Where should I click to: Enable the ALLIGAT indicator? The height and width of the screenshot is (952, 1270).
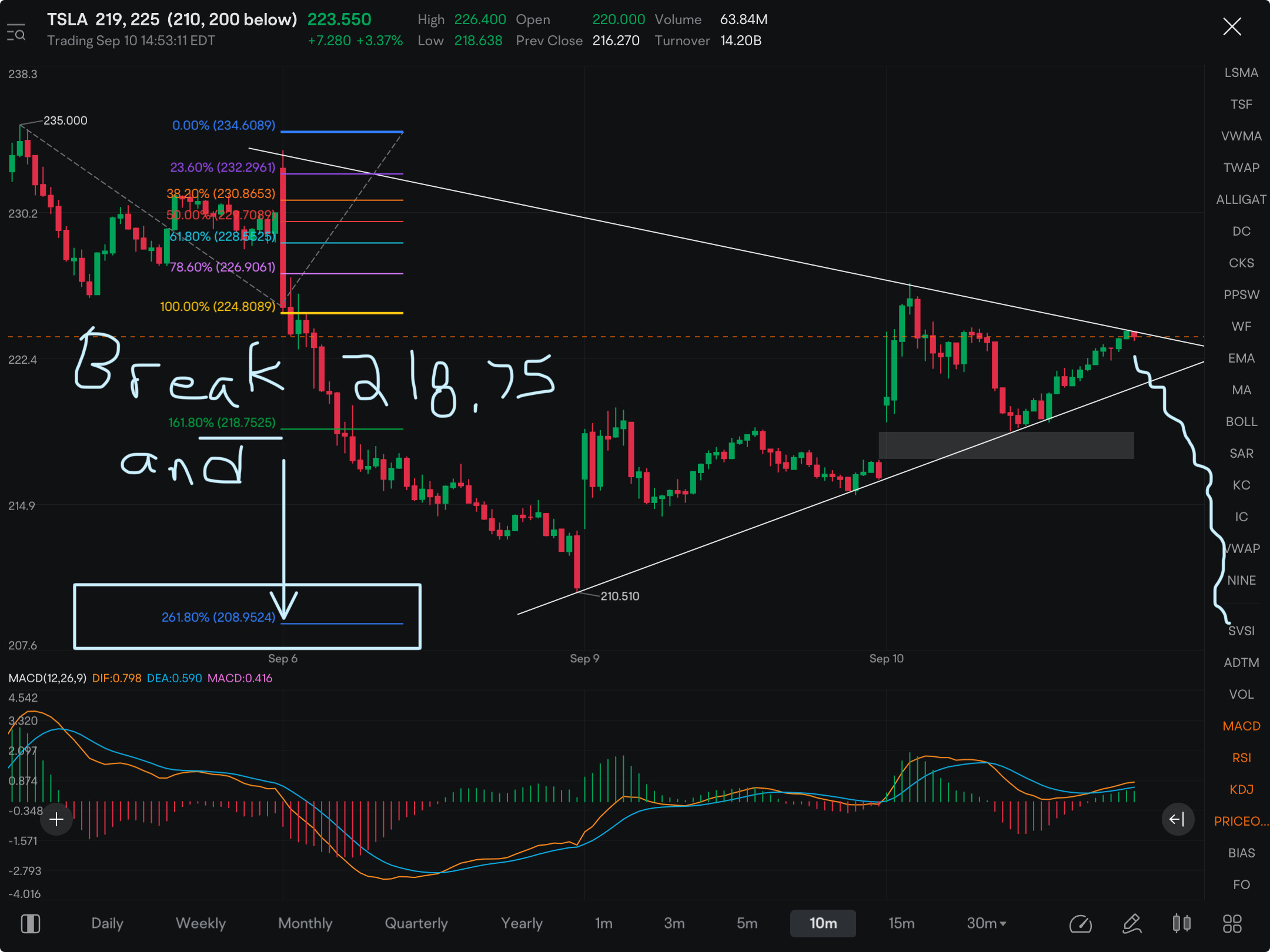(x=1241, y=200)
